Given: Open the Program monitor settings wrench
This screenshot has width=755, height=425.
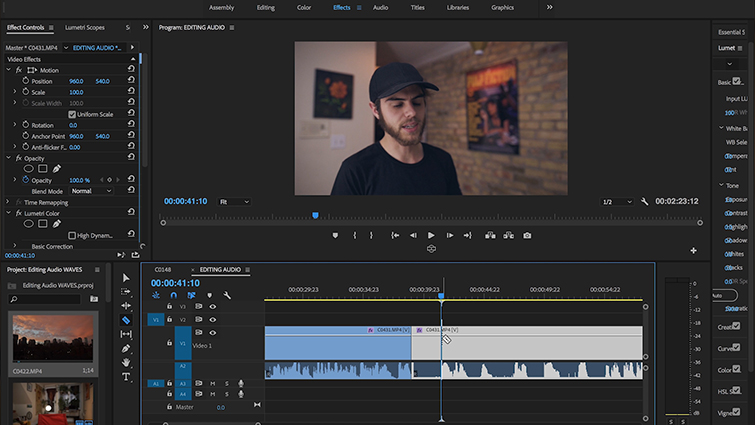Looking at the screenshot, I should (x=645, y=201).
